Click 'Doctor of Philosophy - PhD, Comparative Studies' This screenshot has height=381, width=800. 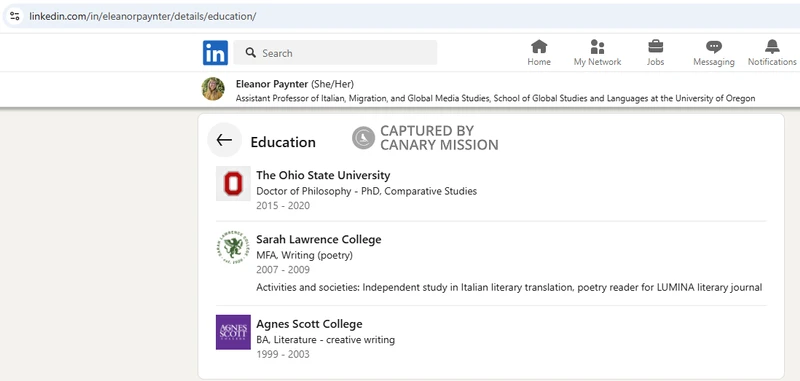pyautogui.click(x=366, y=192)
